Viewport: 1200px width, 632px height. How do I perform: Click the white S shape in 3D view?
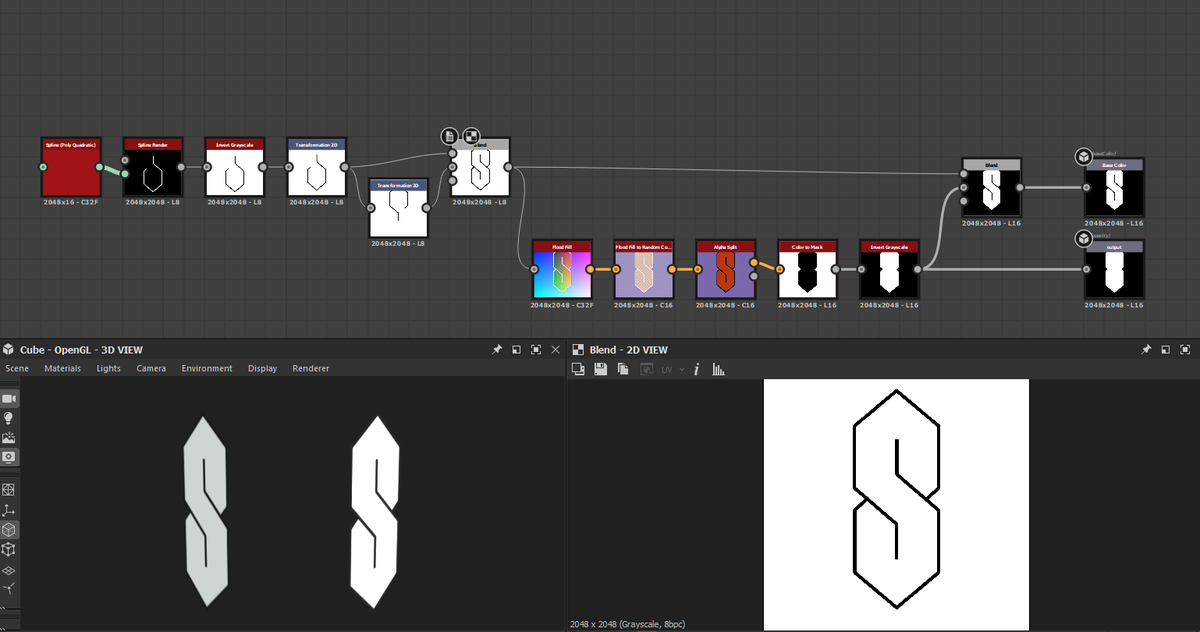coord(375,512)
